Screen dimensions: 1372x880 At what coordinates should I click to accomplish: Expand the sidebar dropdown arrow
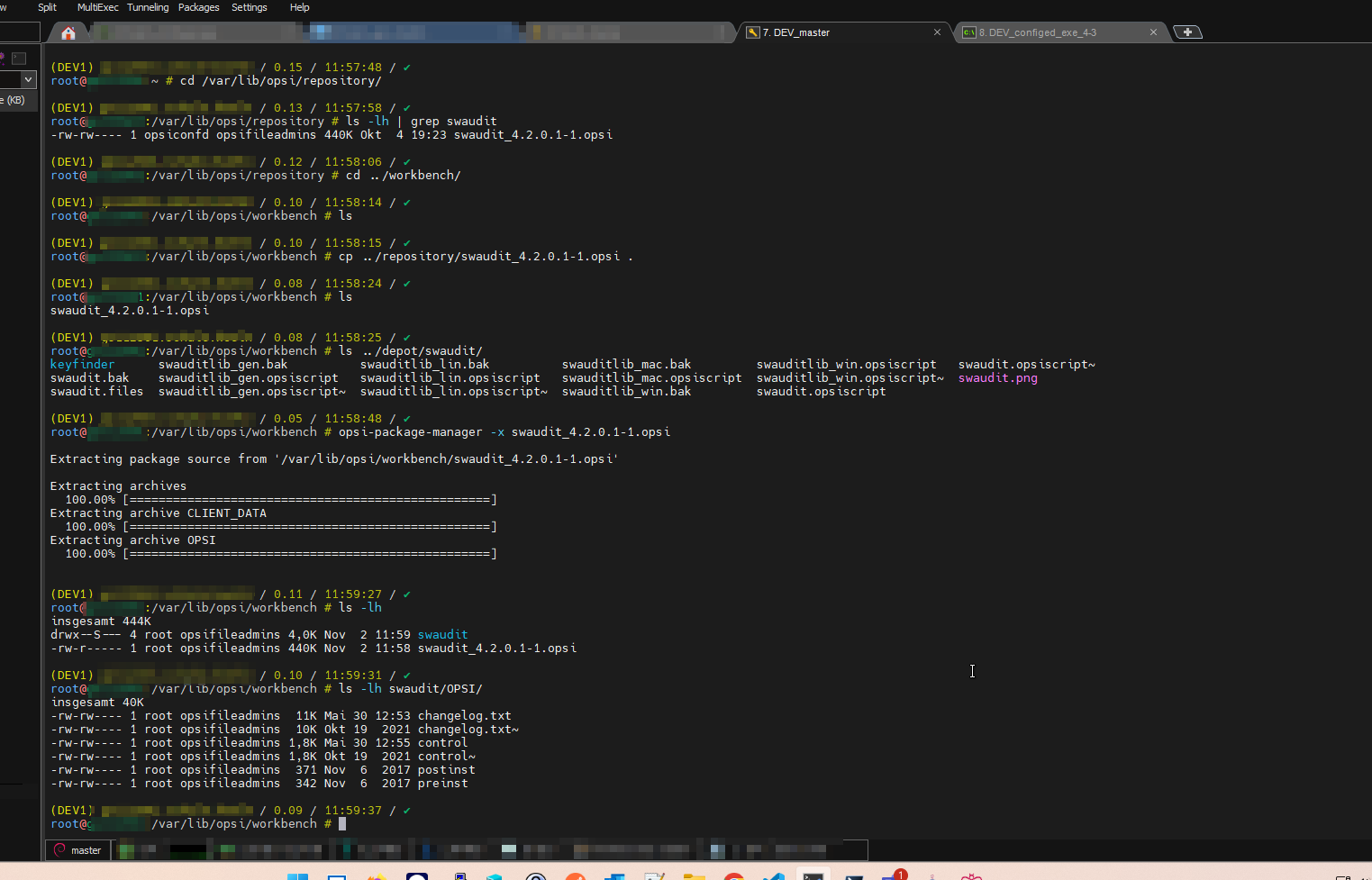[x=29, y=79]
